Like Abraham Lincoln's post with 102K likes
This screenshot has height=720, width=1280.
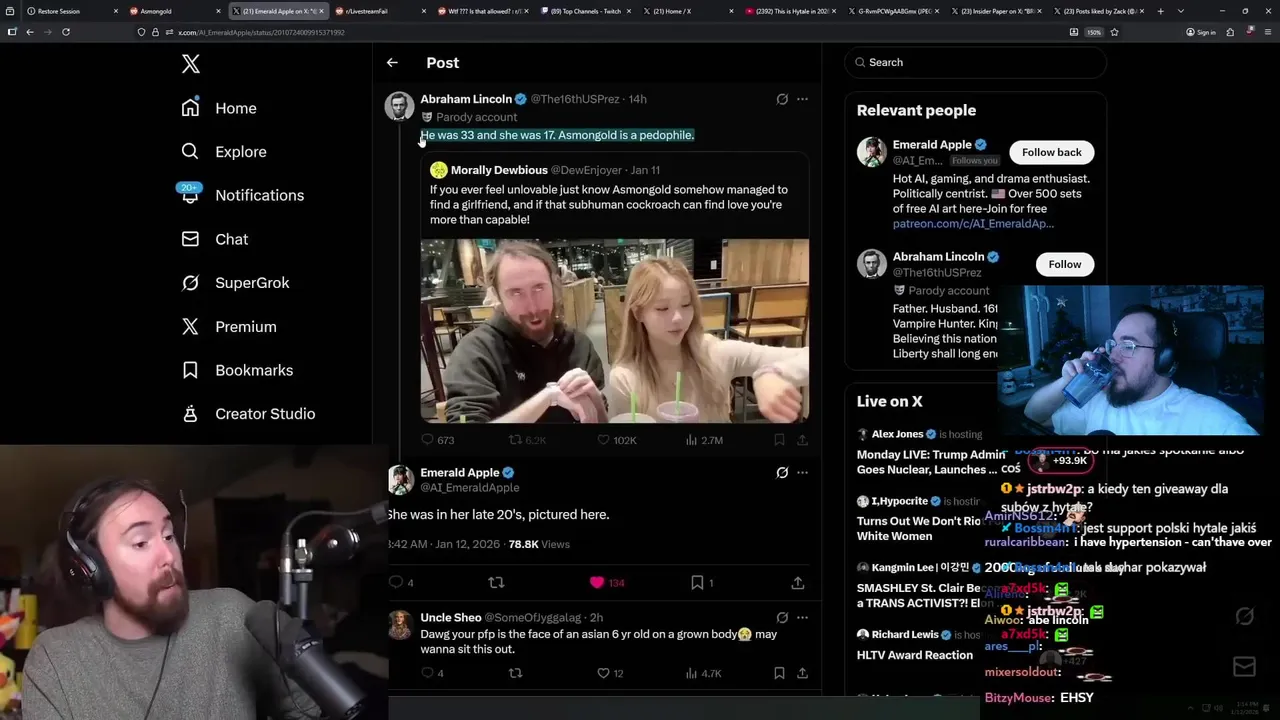[x=617, y=440]
